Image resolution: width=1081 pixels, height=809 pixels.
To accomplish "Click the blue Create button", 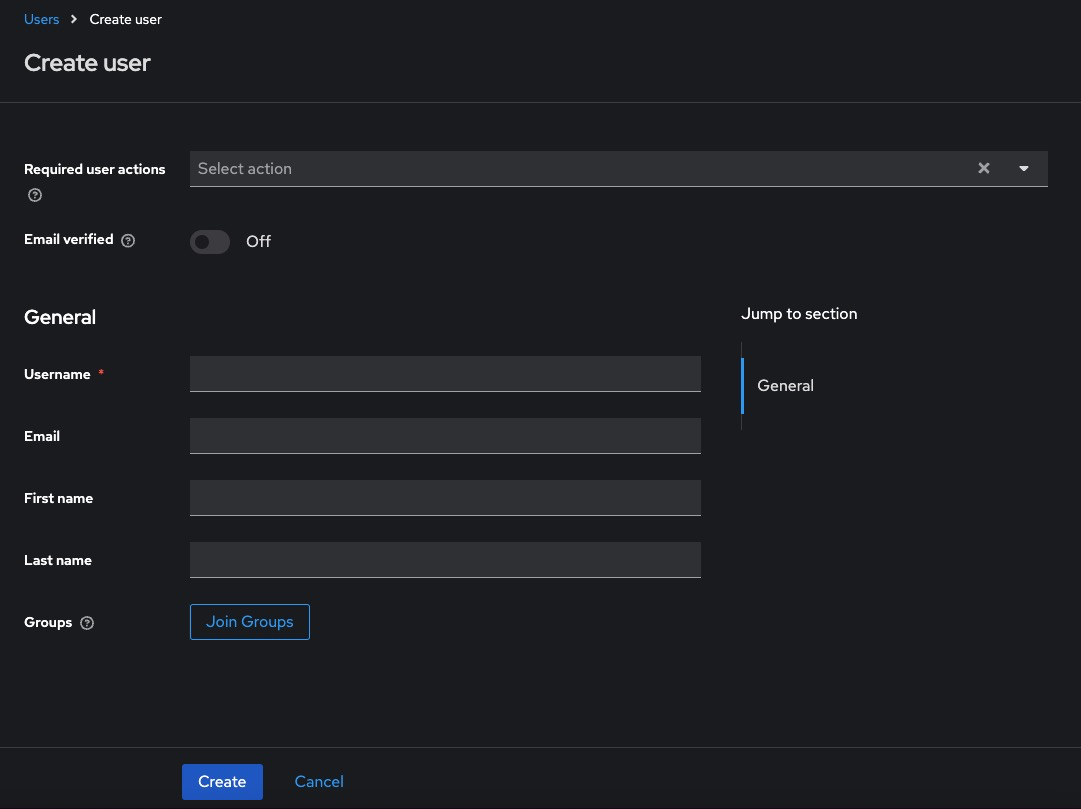I will coord(222,782).
